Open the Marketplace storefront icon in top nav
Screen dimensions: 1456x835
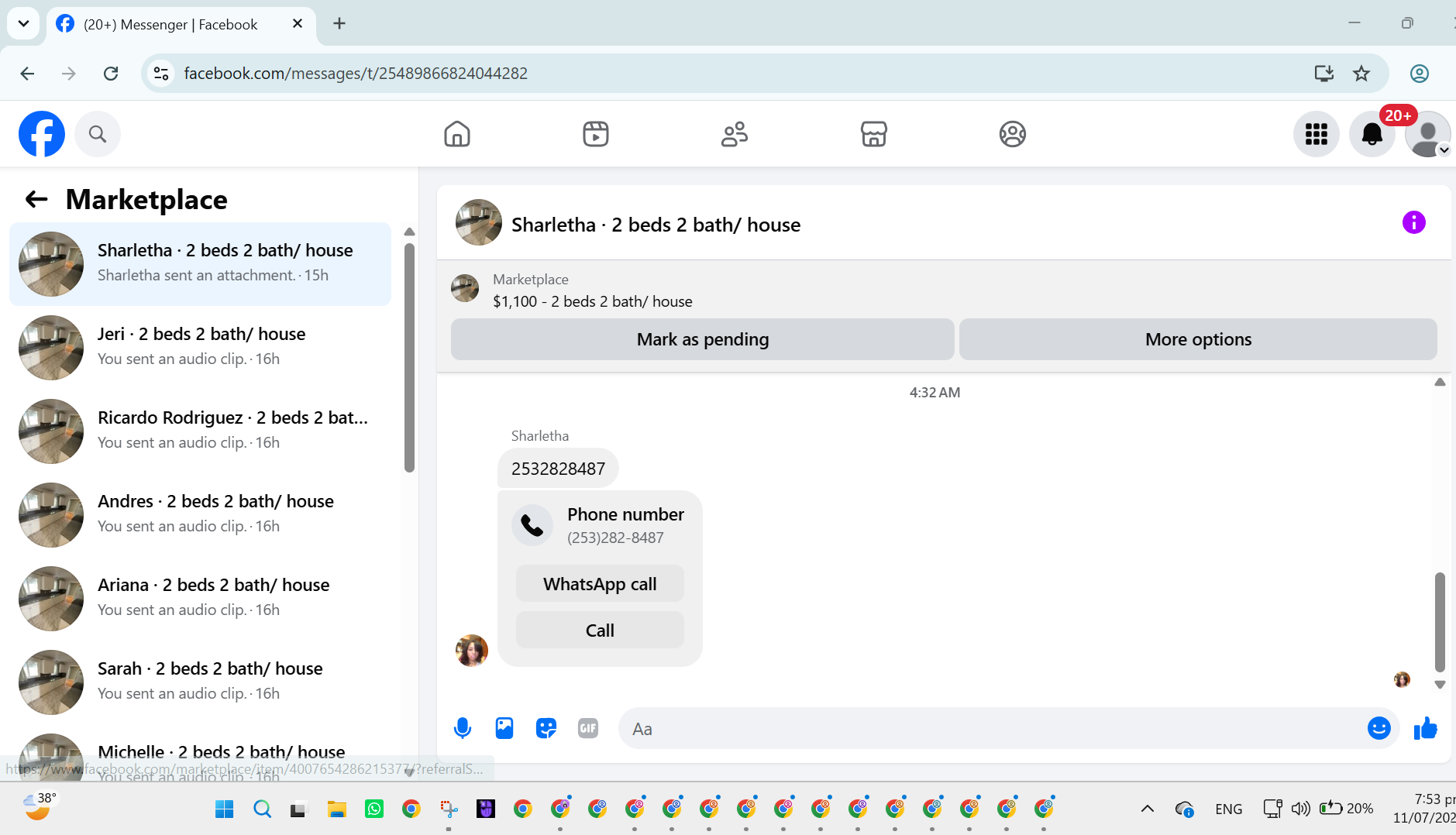point(873,134)
